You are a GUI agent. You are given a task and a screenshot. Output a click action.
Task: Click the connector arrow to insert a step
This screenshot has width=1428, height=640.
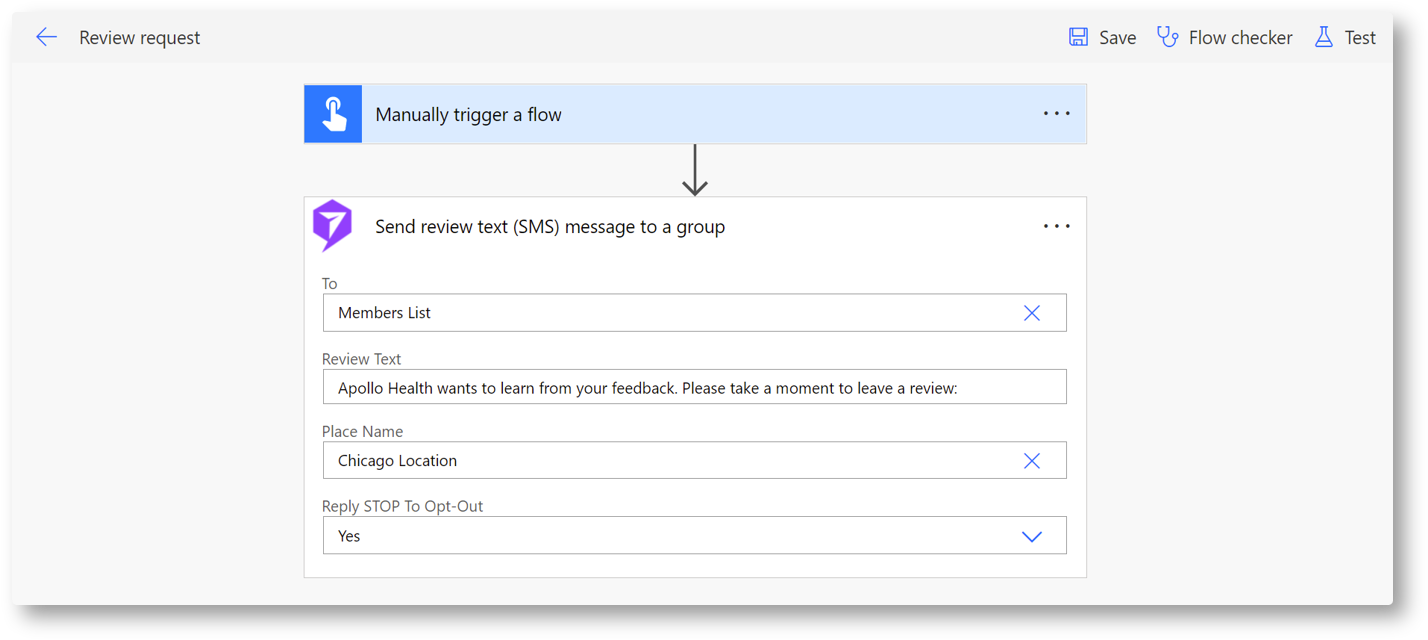[694, 171]
